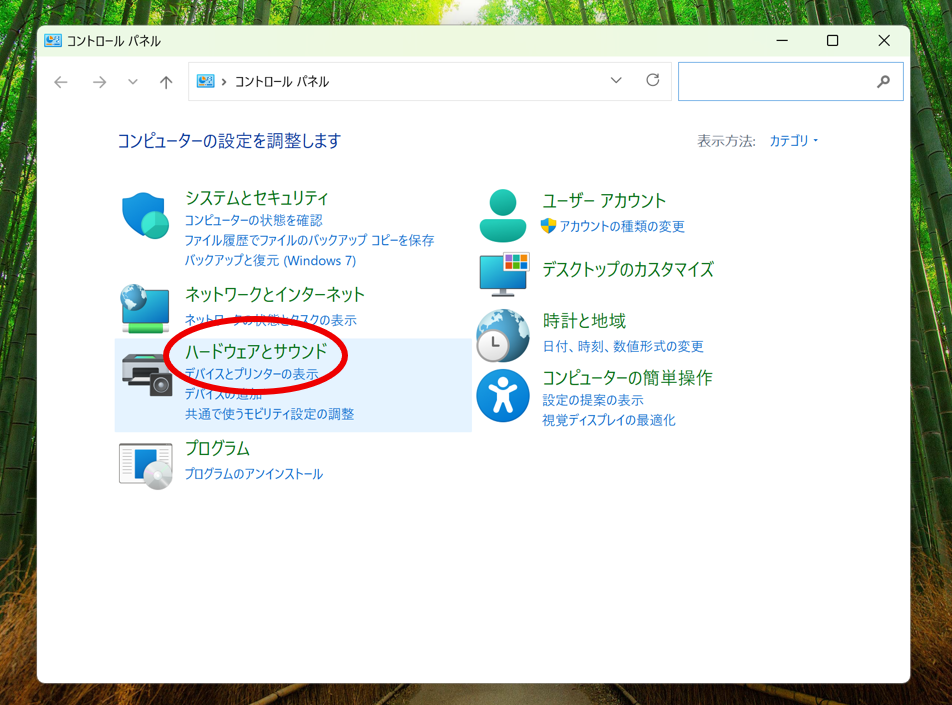Click the User Accounts person icon
The image size is (952, 705).
pyautogui.click(x=502, y=215)
